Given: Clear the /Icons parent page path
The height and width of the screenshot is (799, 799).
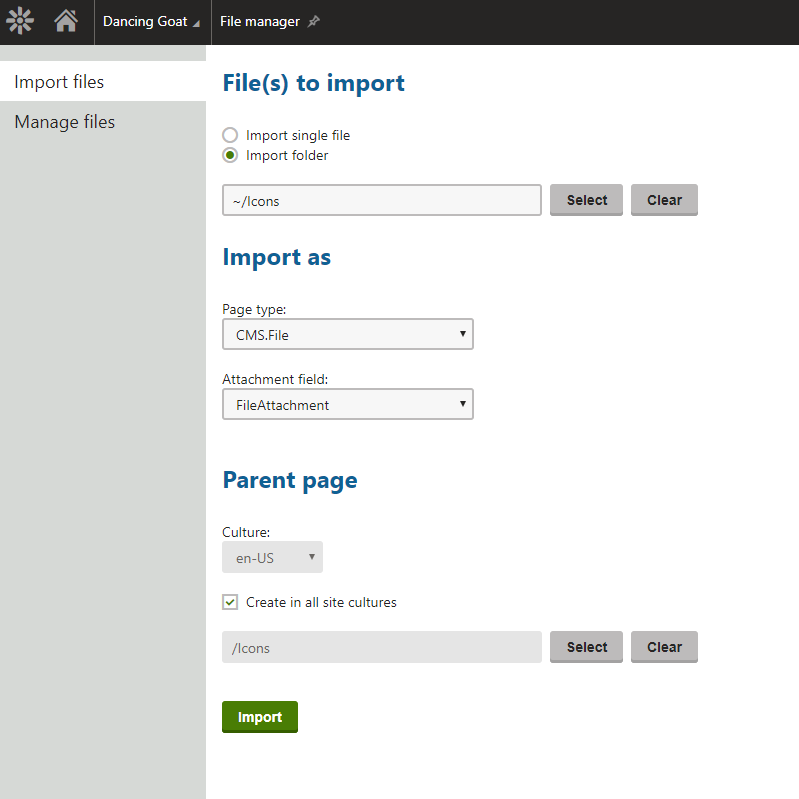Looking at the screenshot, I should tap(664, 647).
